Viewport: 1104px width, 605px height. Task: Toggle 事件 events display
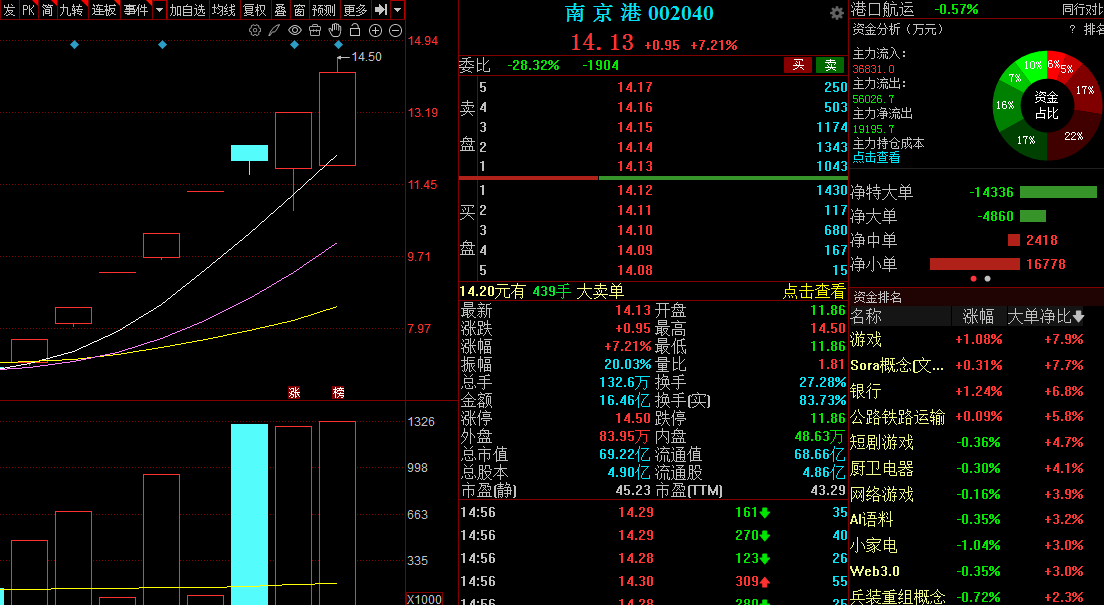click(x=137, y=10)
